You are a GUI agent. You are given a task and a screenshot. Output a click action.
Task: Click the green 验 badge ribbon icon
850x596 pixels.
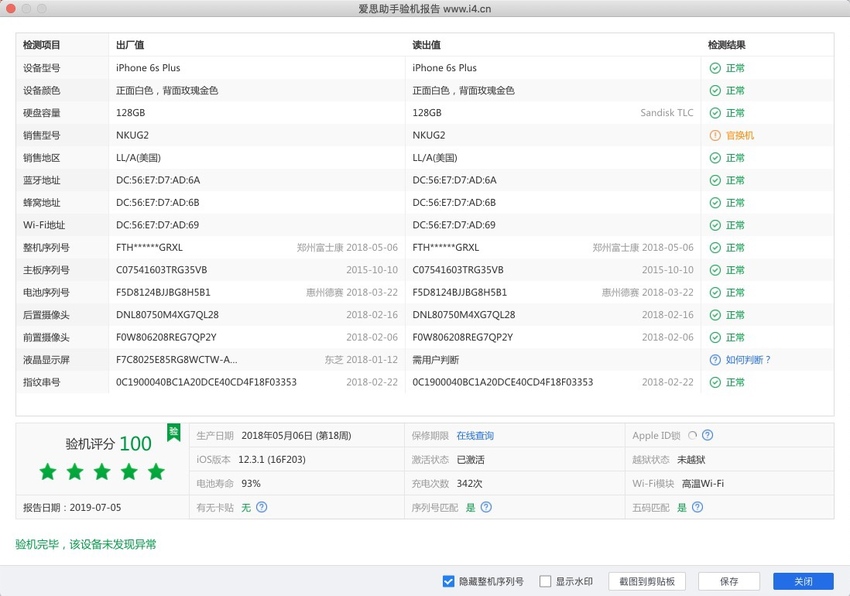tap(173, 433)
